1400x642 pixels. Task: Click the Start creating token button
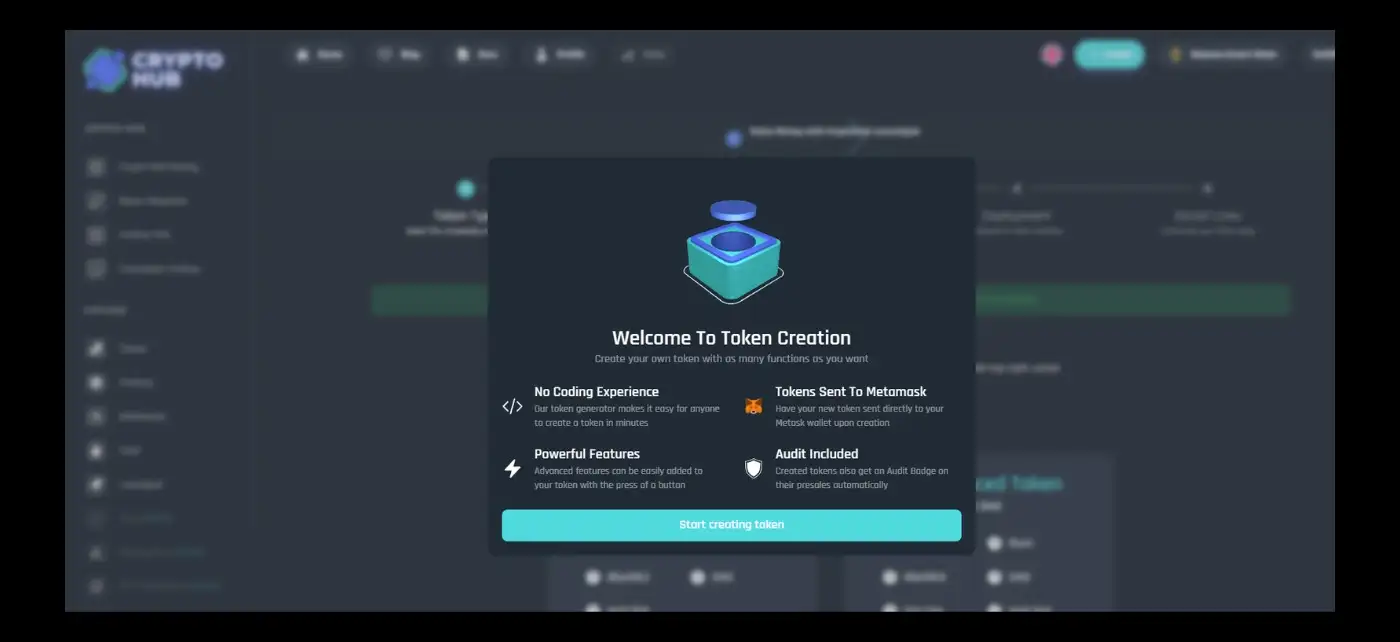point(731,525)
